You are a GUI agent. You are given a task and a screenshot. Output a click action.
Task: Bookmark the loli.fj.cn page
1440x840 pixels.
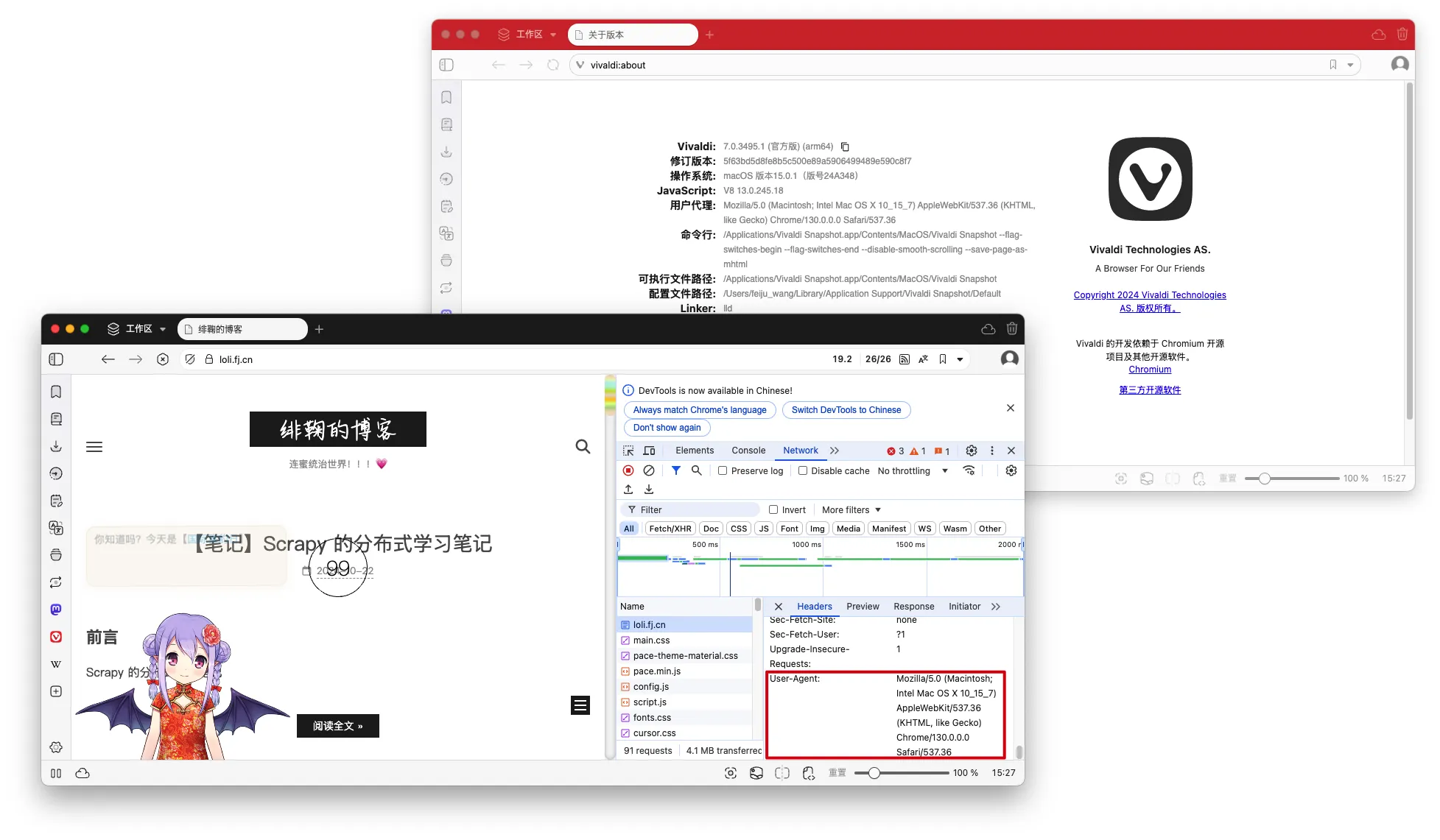click(943, 359)
